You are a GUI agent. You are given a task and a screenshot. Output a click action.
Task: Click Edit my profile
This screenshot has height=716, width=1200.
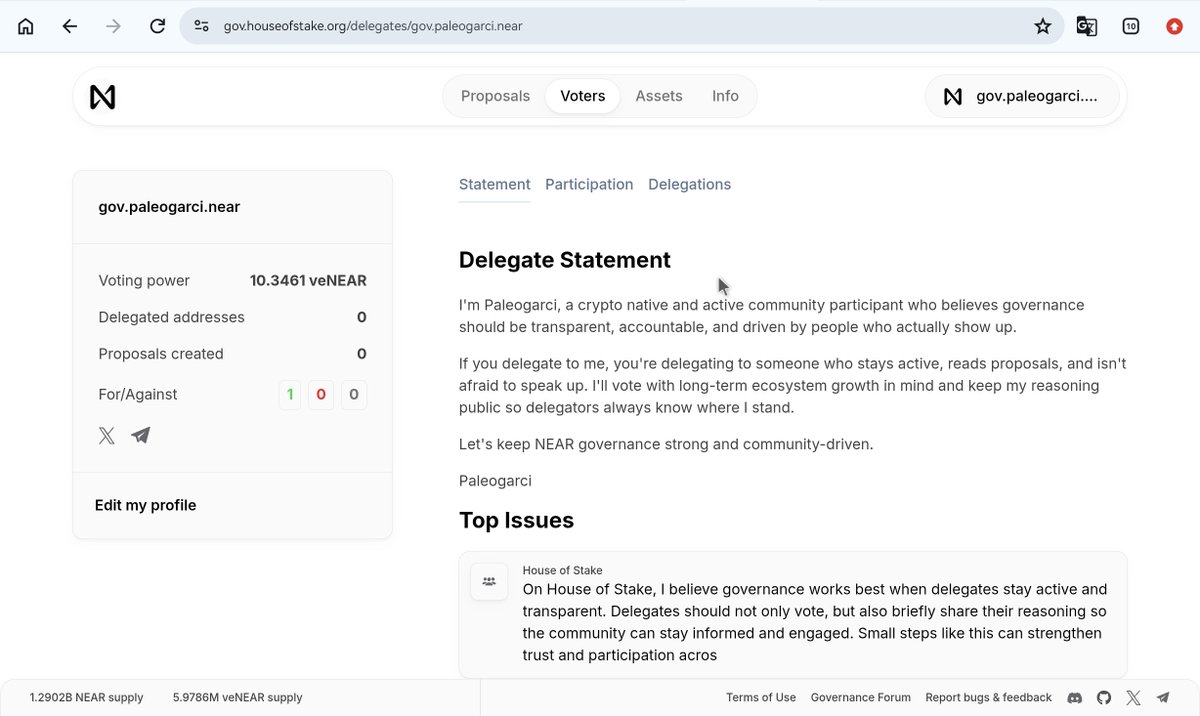coord(145,505)
